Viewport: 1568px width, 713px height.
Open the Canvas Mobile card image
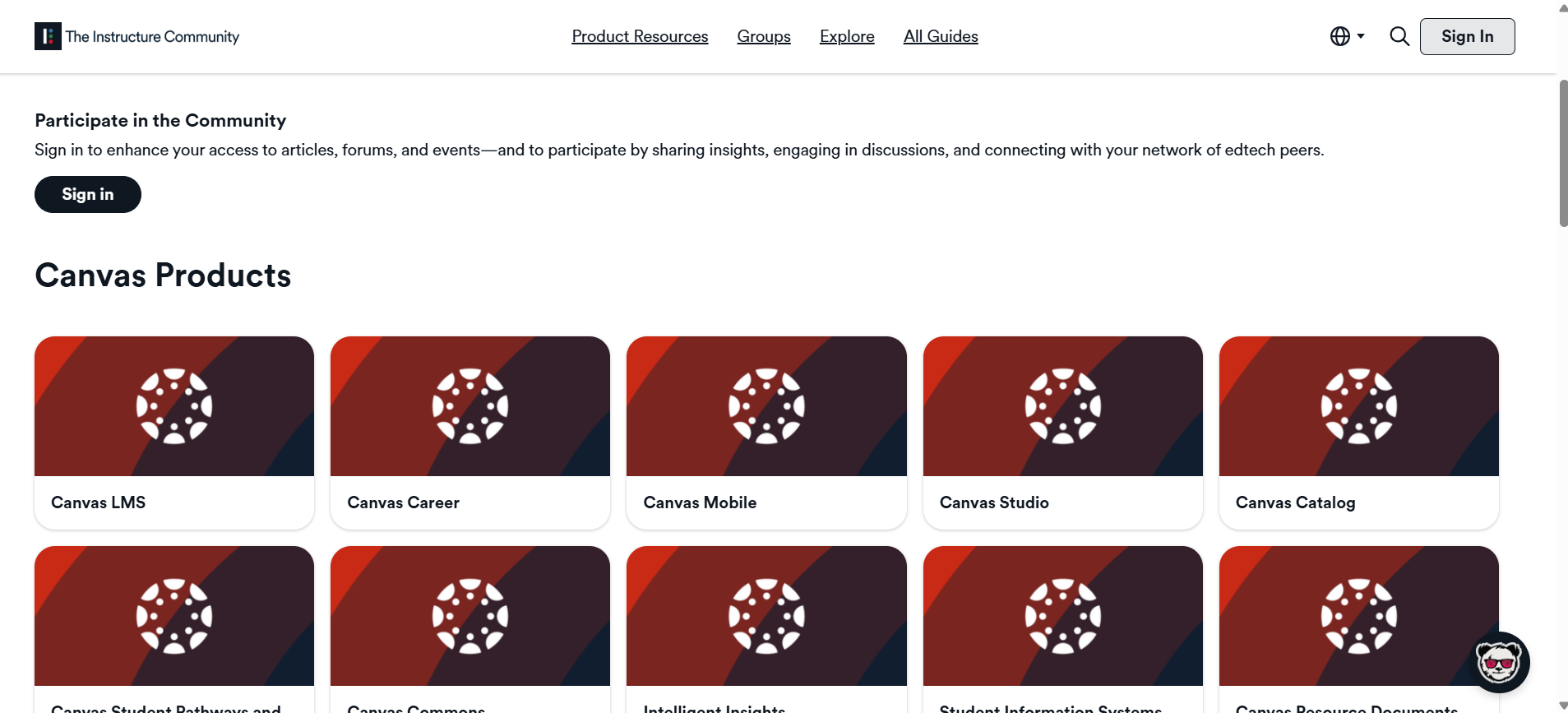tap(766, 406)
